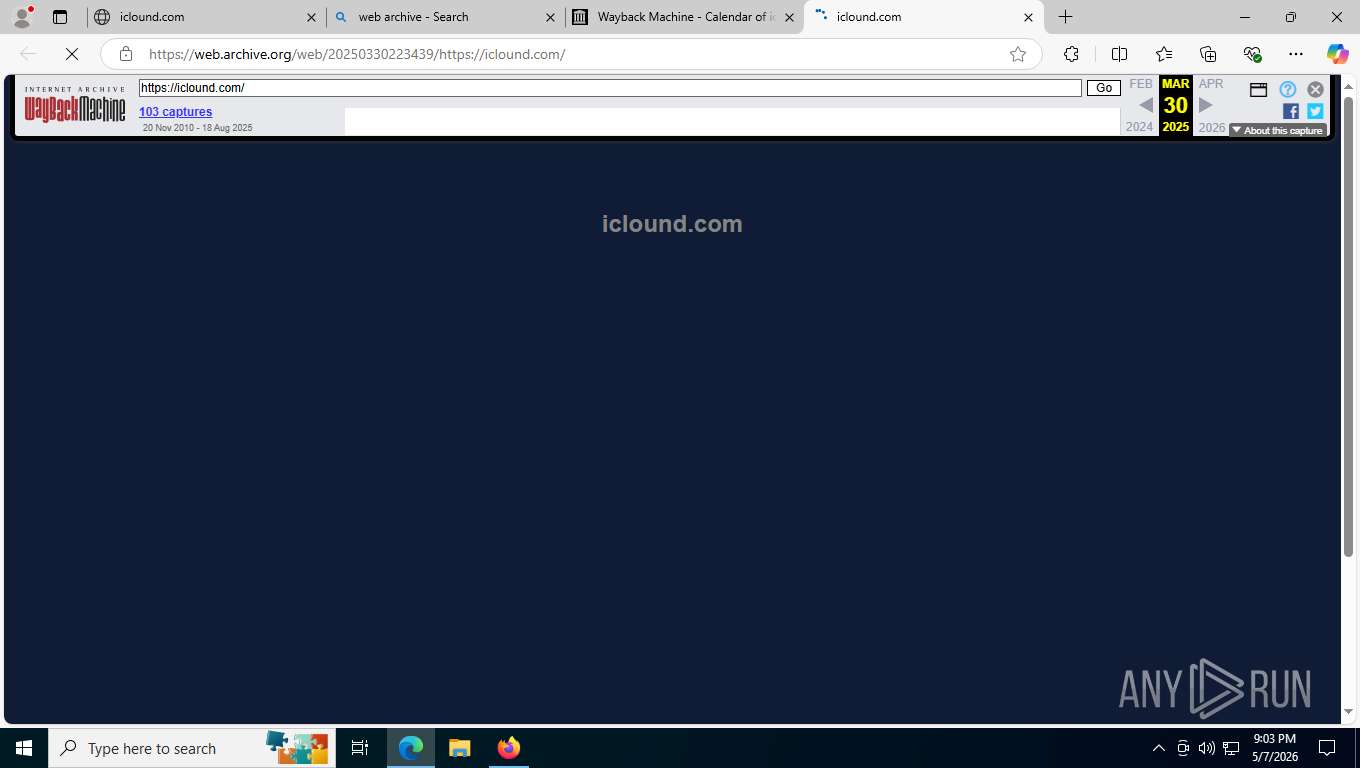The image size is (1360, 768).
Task: Select APR month in Wayback toolbar
Action: (1211, 84)
